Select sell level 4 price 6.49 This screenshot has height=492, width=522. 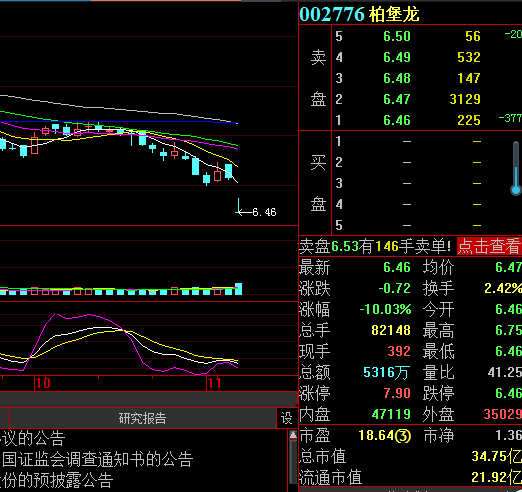pos(397,57)
